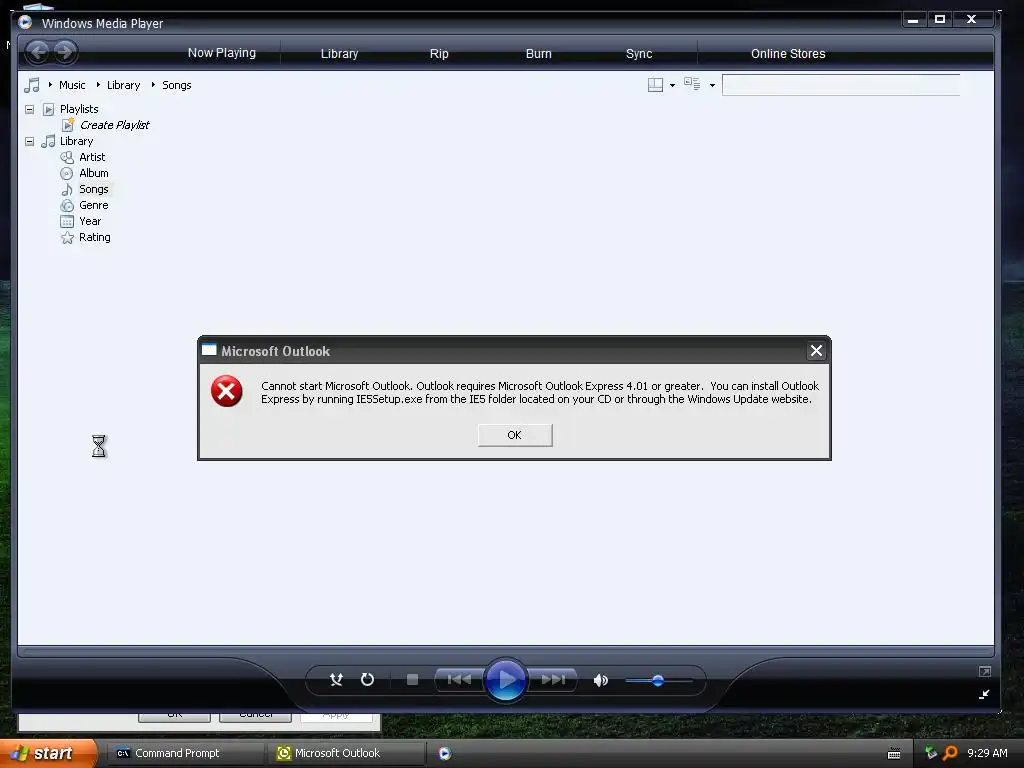Switch to the Sync tab

coord(639,54)
